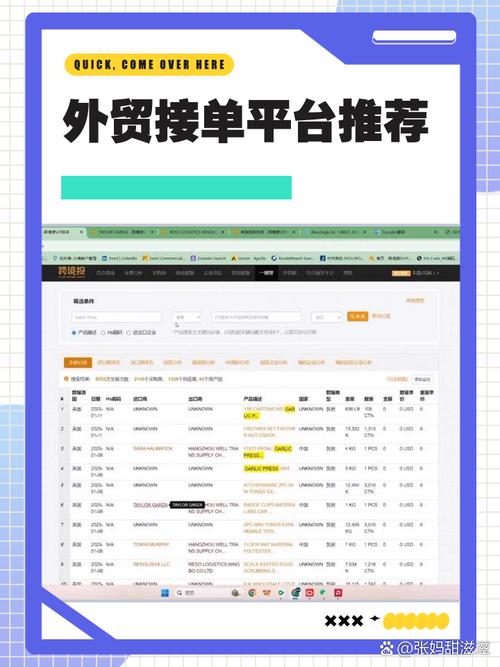Click the Garlic Press keyword input field
The height and width of the screenshot is (667, 500).
click(x=117, y=317)
